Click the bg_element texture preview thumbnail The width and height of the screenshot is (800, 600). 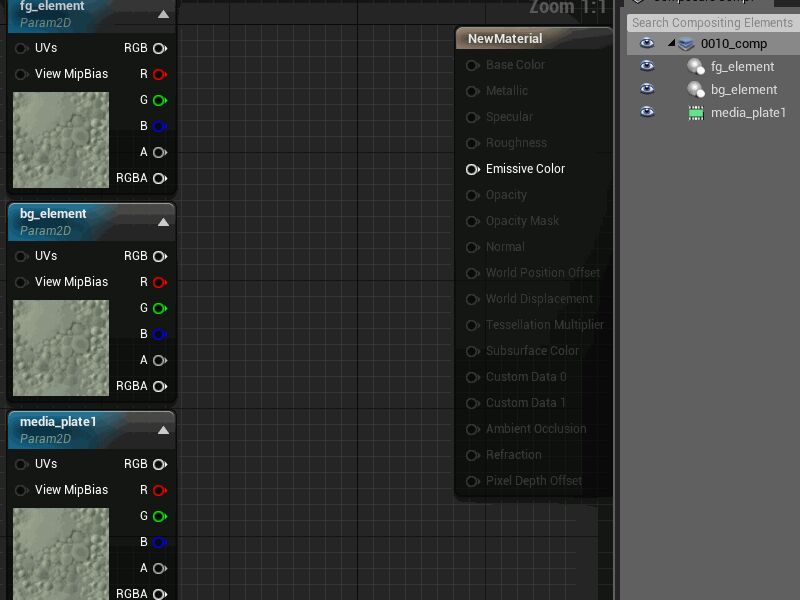[x=61, y=348]
